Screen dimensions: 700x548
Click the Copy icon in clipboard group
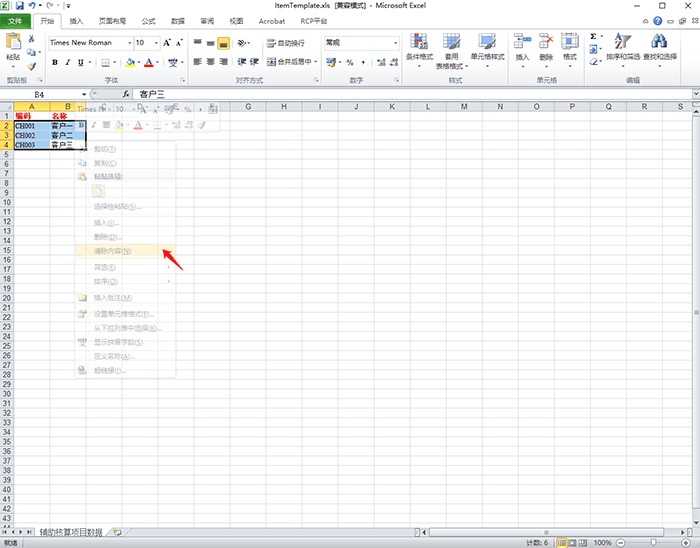[x=31, y=52]
